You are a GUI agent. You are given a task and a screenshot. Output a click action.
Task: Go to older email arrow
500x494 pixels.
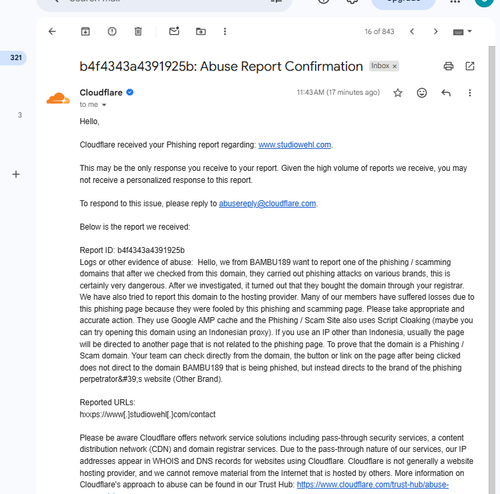pos(435,32)
